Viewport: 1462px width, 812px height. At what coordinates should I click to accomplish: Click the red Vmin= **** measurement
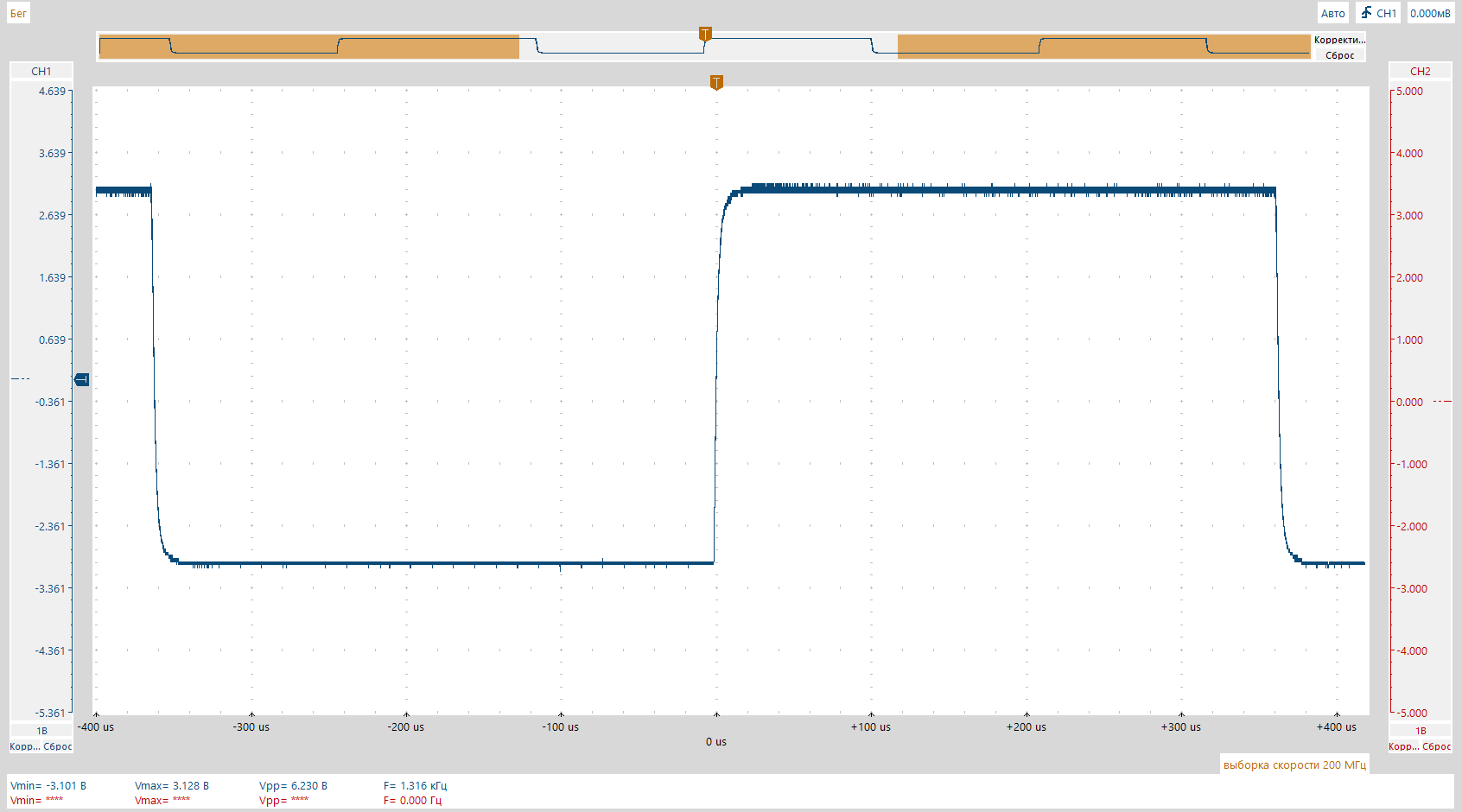[x=36, y=800]
